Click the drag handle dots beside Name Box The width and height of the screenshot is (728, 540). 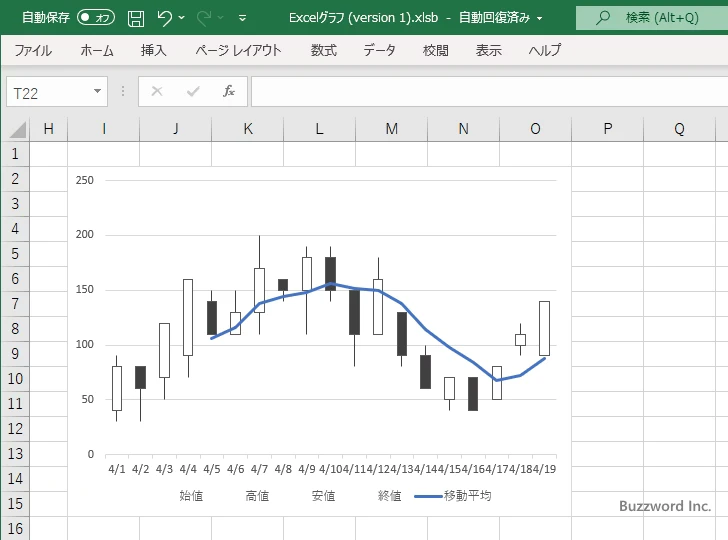click(123, 91)
